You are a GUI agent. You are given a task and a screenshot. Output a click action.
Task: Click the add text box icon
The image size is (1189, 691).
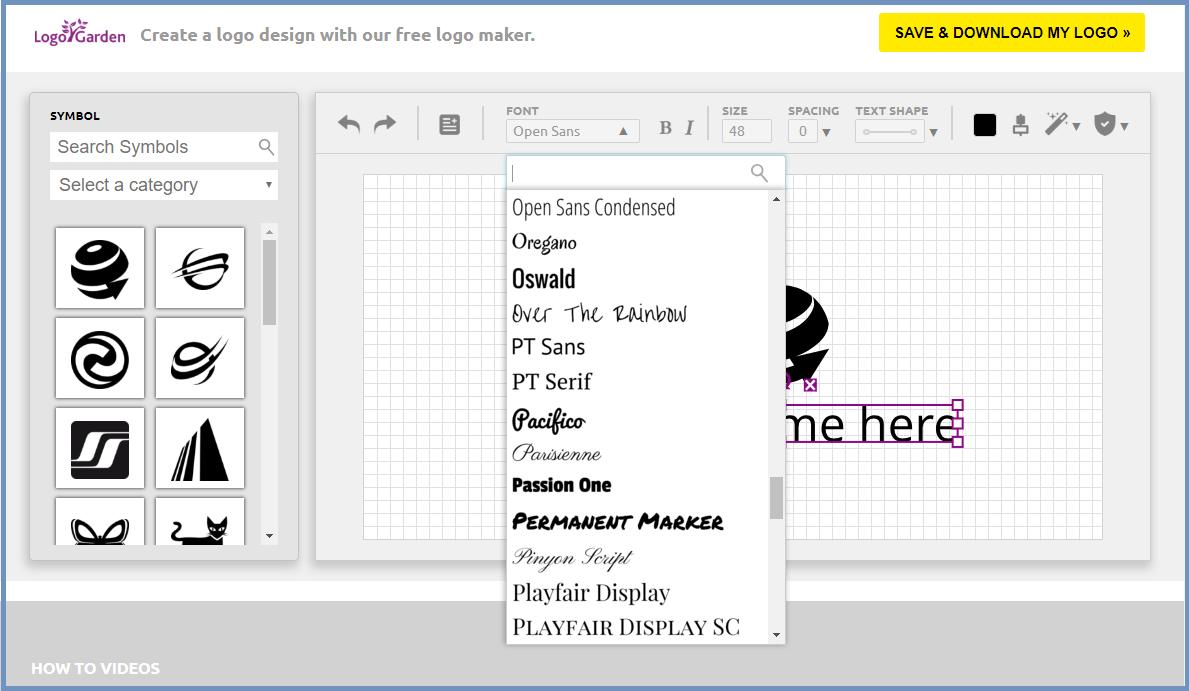450,125
